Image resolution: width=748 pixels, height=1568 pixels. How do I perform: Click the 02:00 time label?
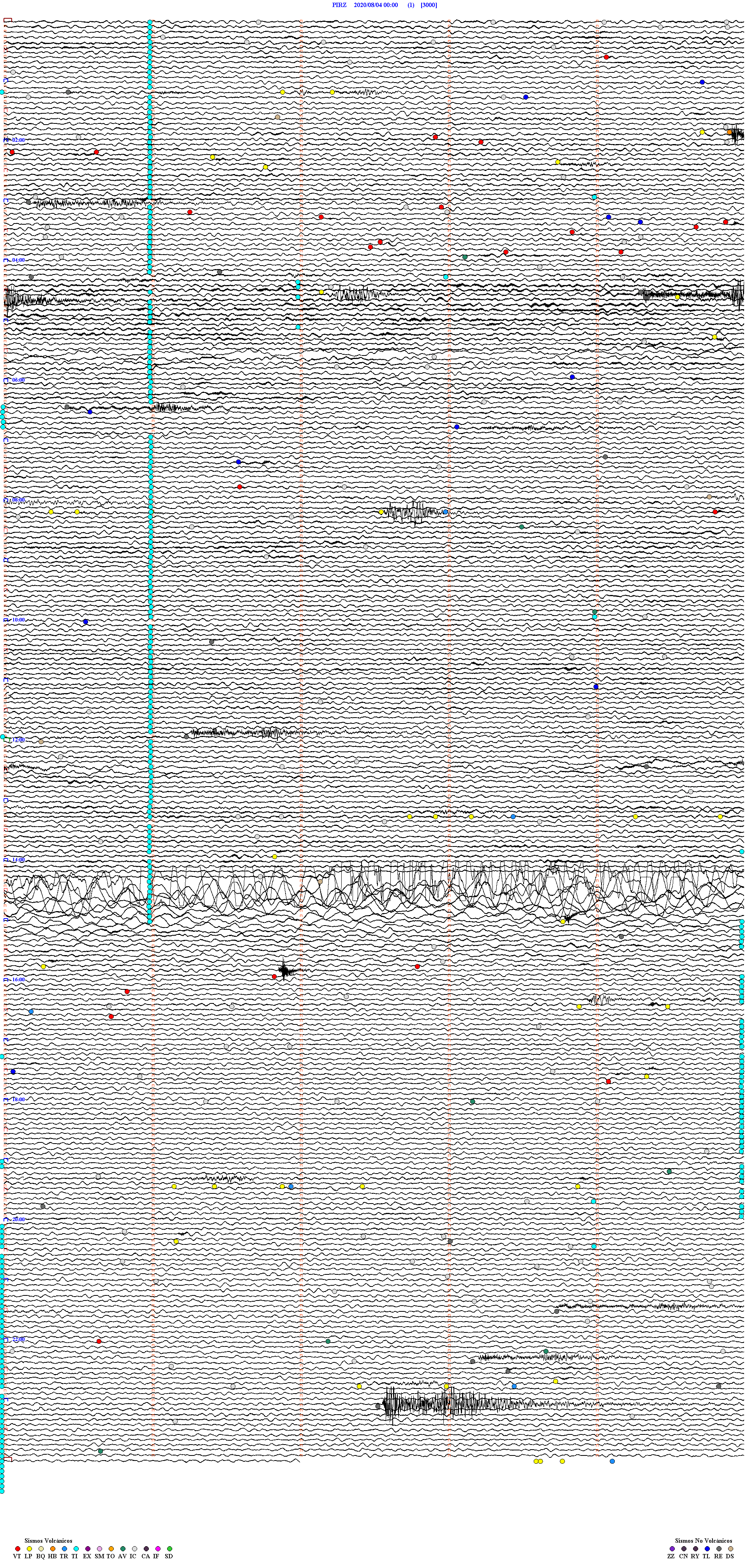[18, 140]
